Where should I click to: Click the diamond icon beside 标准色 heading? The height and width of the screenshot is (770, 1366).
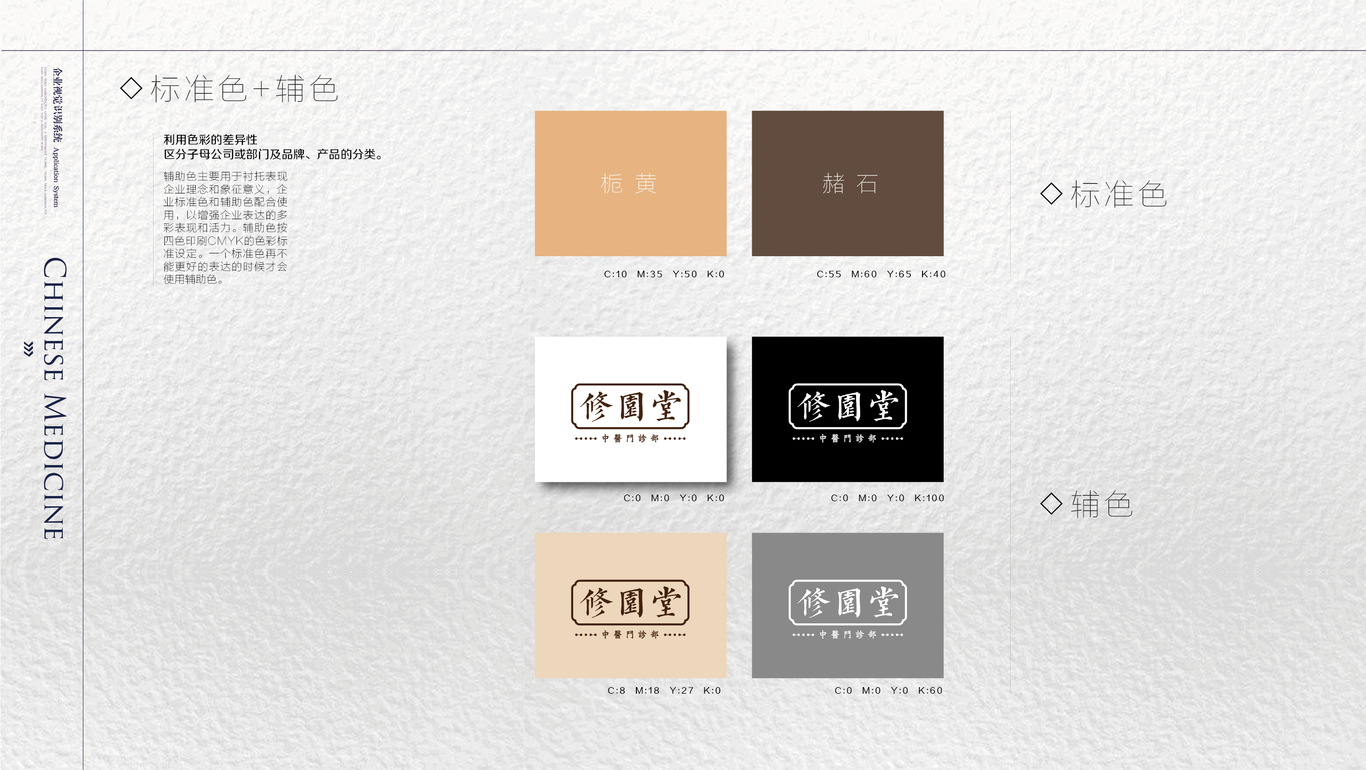coord(1051,193)
